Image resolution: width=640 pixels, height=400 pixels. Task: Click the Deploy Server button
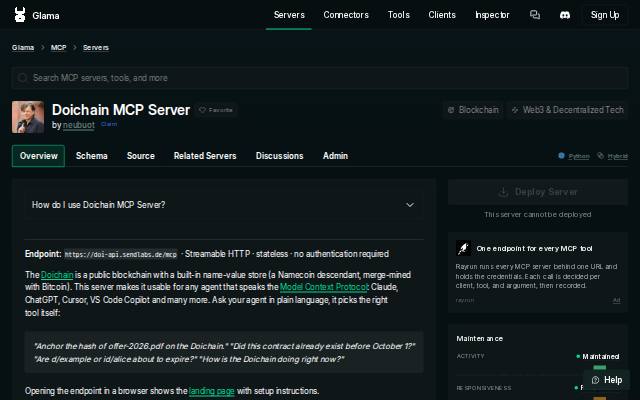(538, 192)
